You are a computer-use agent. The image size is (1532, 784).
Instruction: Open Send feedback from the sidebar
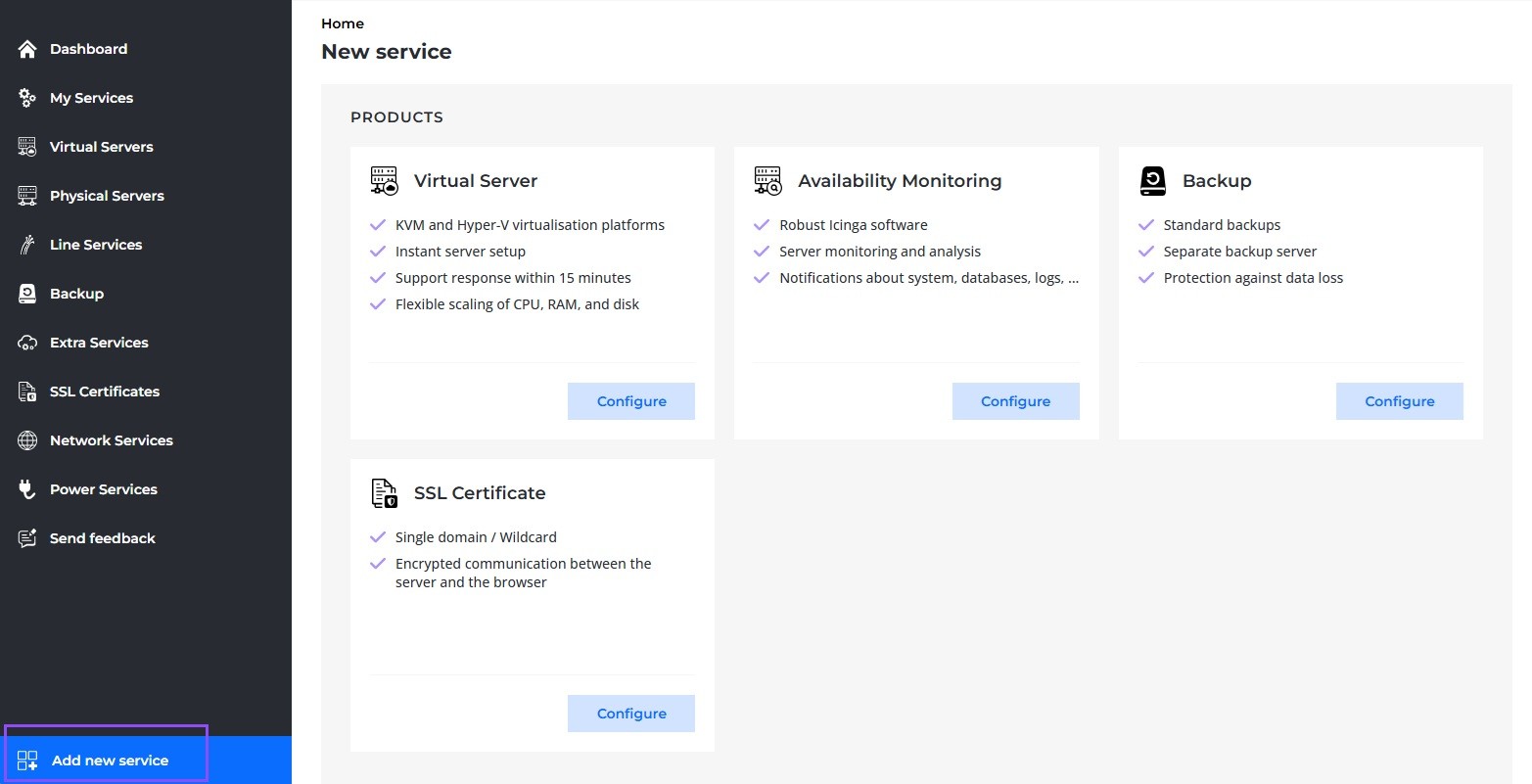pos(102,538)
